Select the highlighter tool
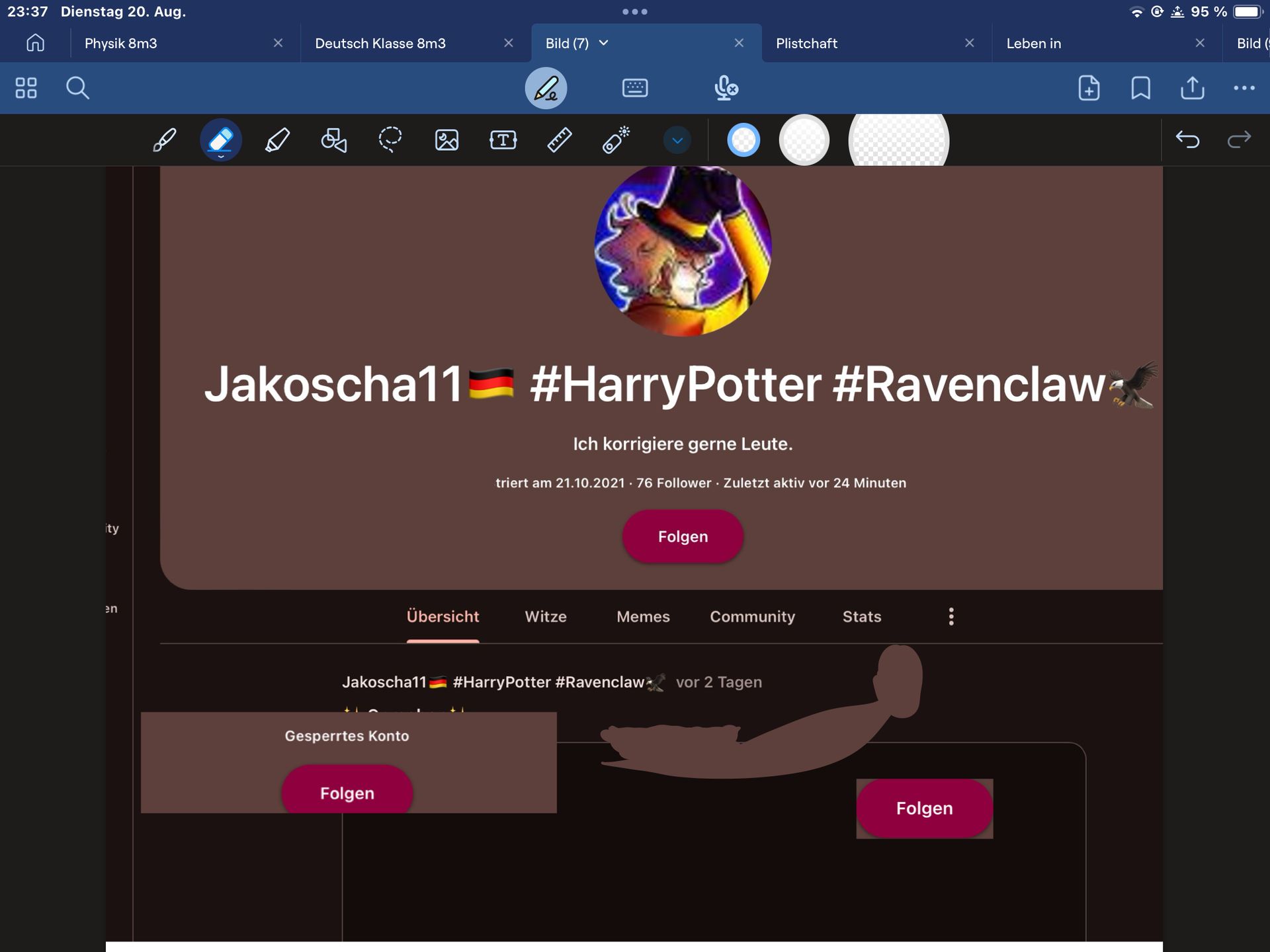The height and width of the screenshot is (952, 1270). tap(277, 140)
